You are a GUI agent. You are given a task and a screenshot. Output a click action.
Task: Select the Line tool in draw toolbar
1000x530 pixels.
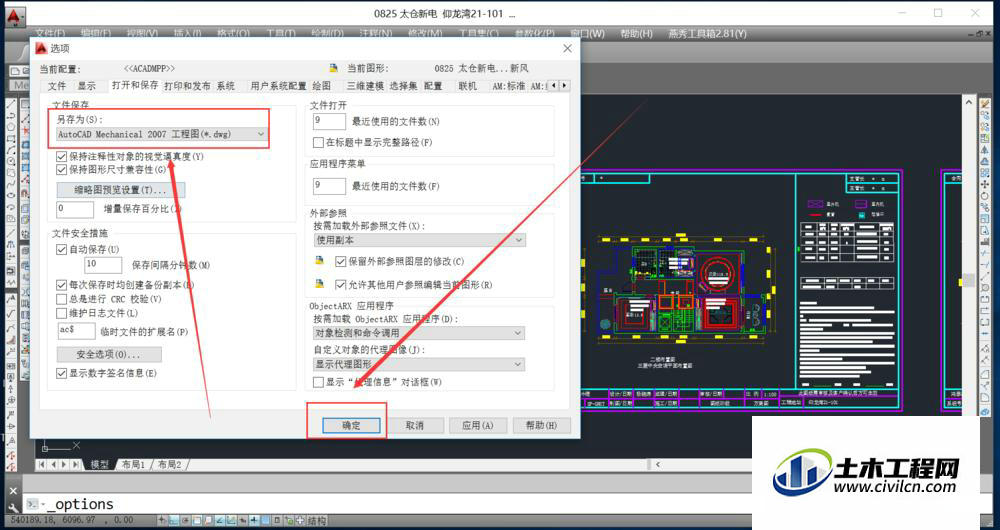(11, 104)
